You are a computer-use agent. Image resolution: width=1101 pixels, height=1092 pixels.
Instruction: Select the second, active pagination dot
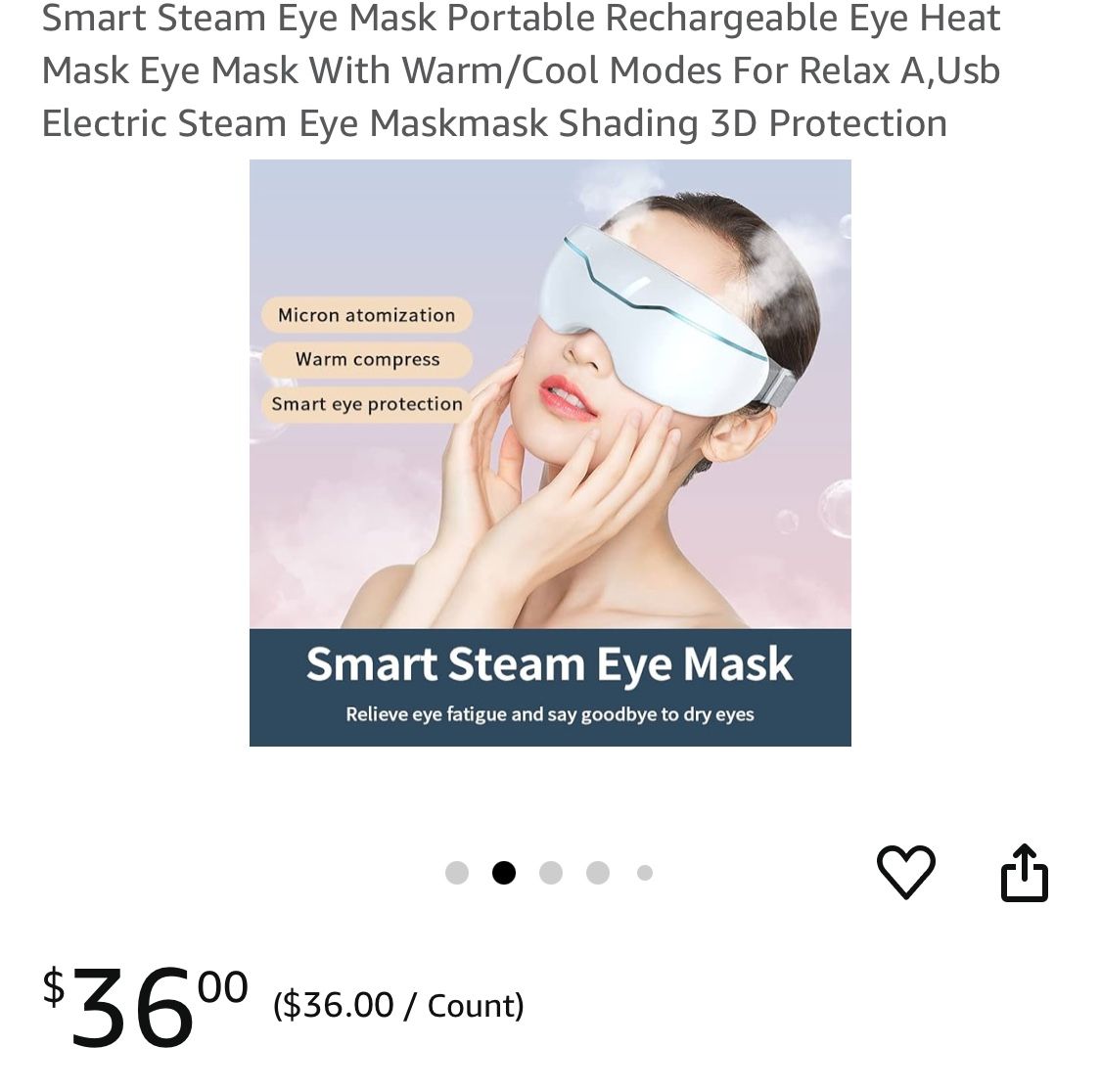coord(503,872)
